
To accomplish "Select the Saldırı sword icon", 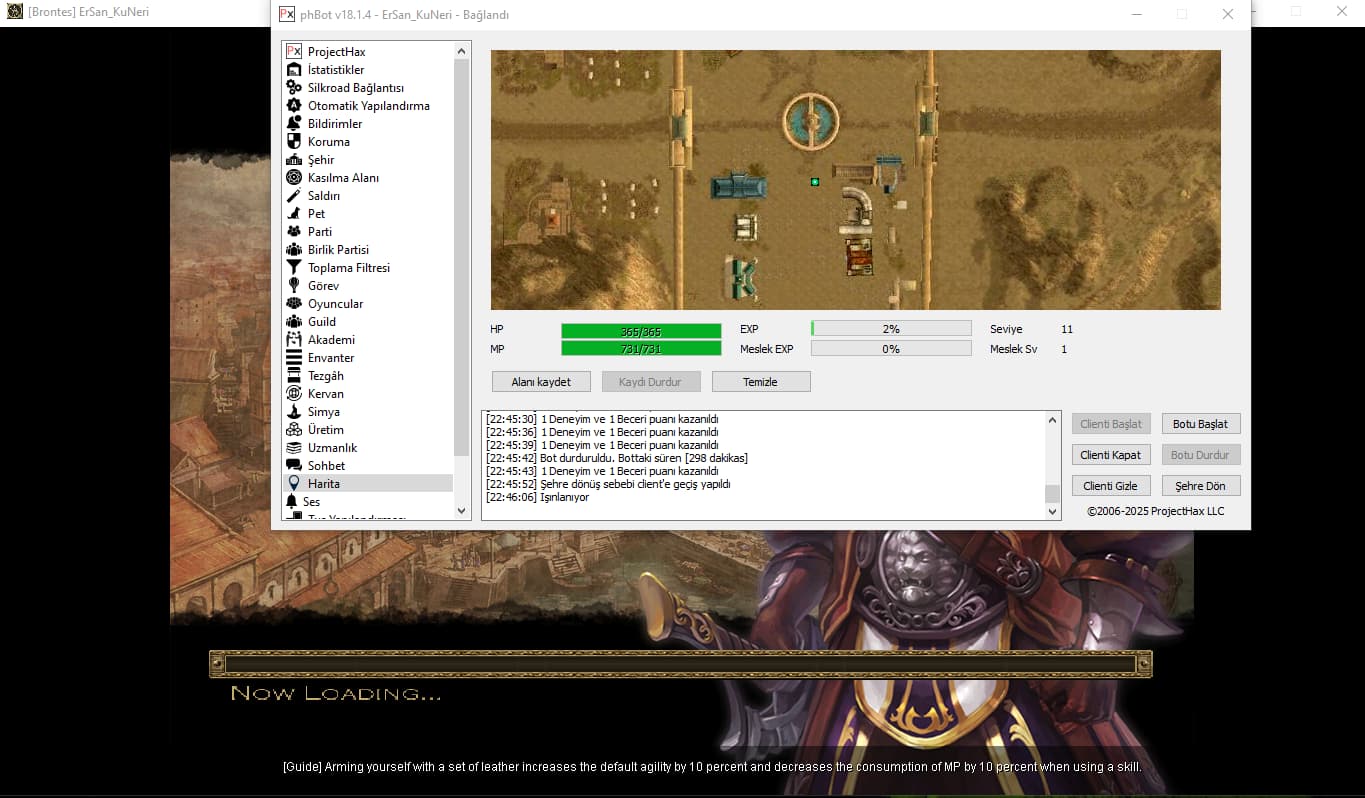I will coord(294,196).
